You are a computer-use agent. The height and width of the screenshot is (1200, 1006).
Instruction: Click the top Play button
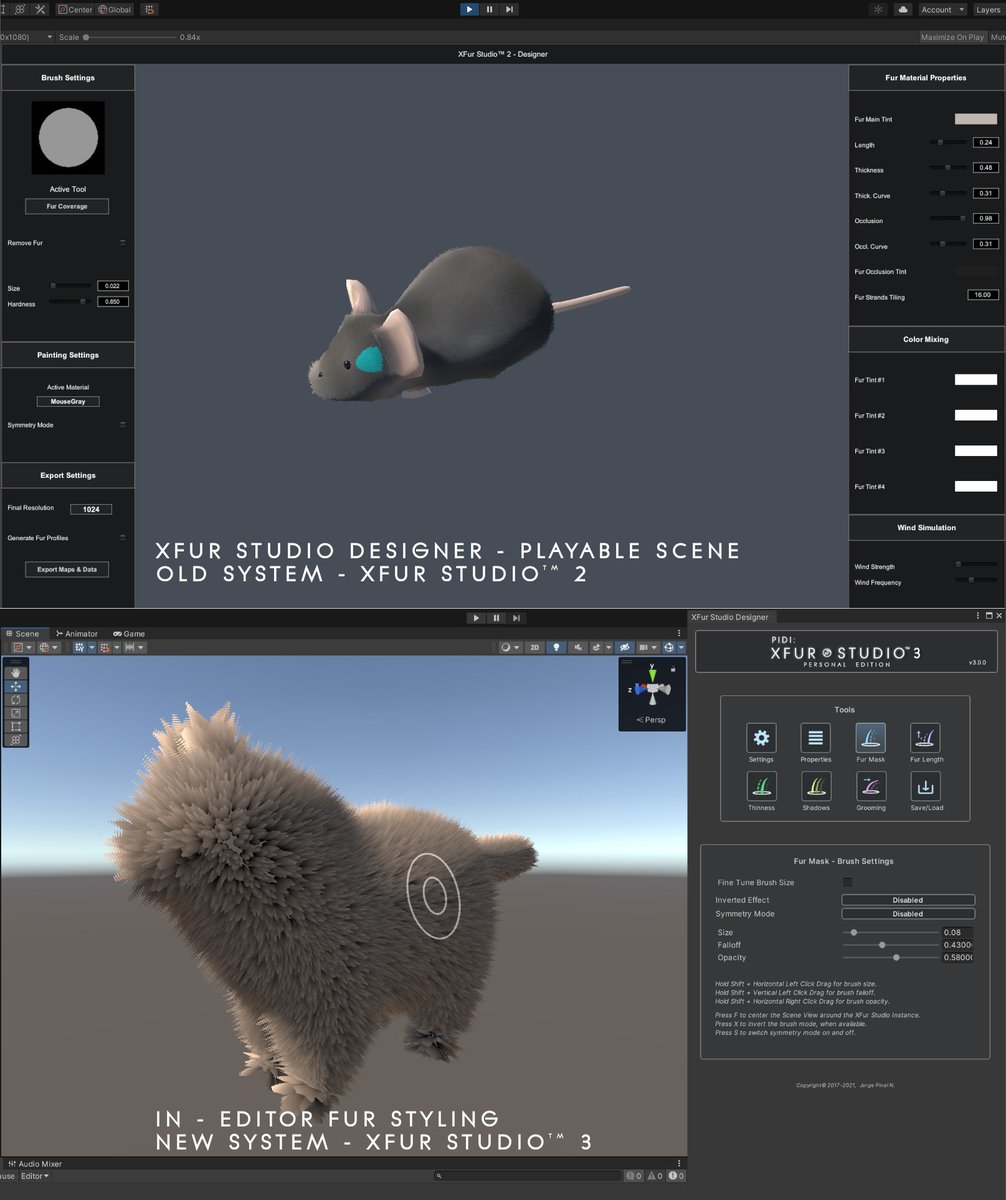[469, 9]
